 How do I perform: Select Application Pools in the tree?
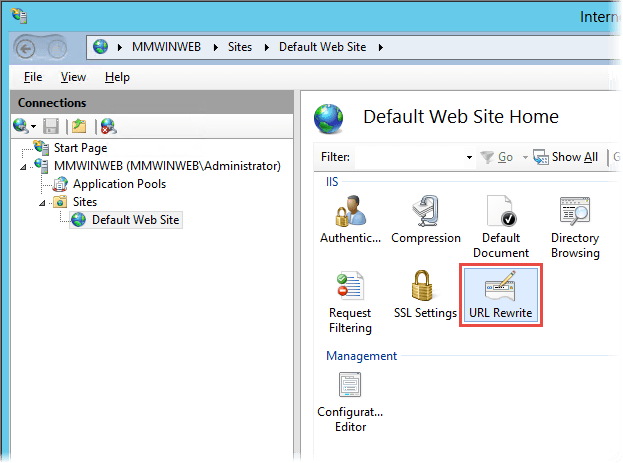[x=119, y=184]
